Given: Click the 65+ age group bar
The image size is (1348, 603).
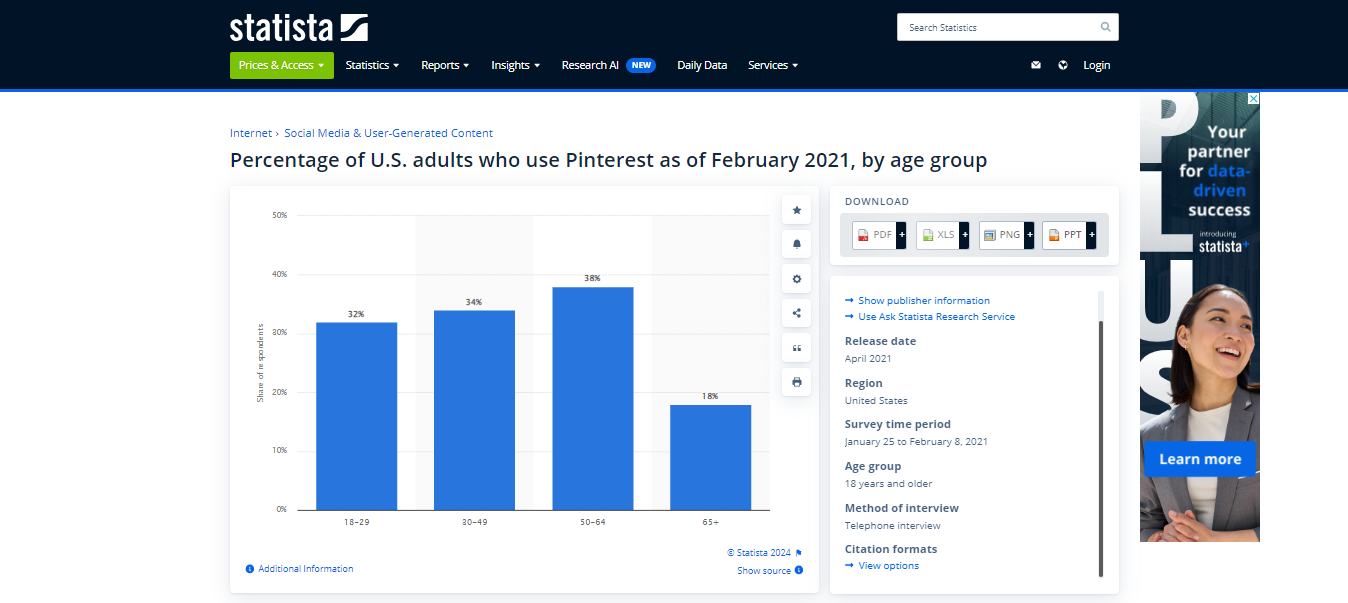Looking at the screenshot, I should [710, 457].
